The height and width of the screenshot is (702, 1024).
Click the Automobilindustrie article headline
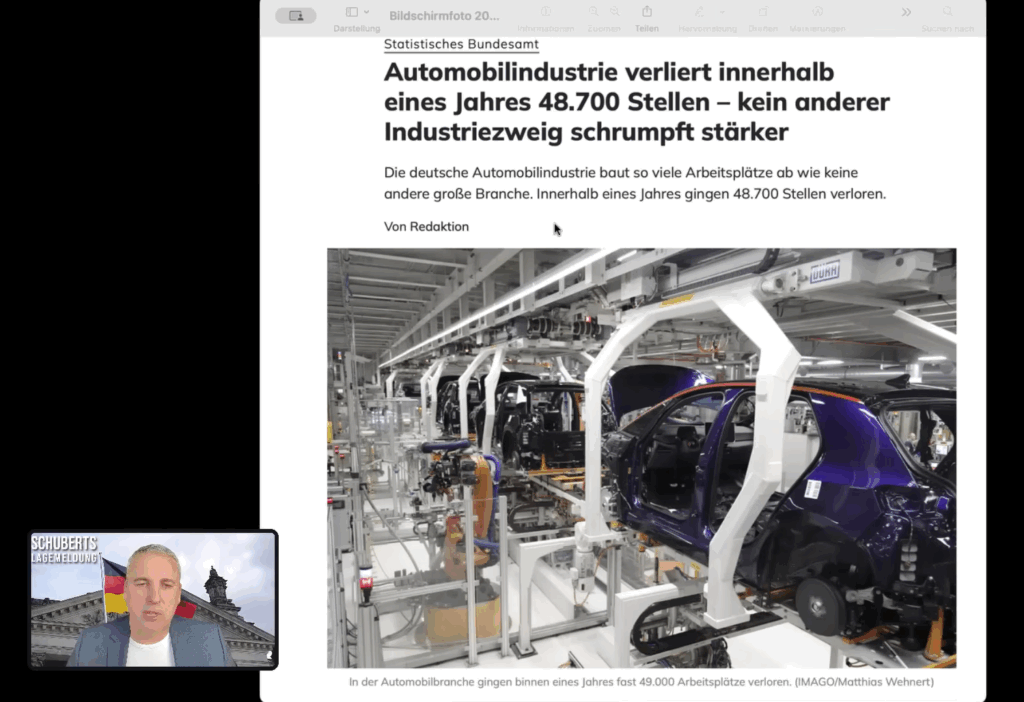coord(636,102)
